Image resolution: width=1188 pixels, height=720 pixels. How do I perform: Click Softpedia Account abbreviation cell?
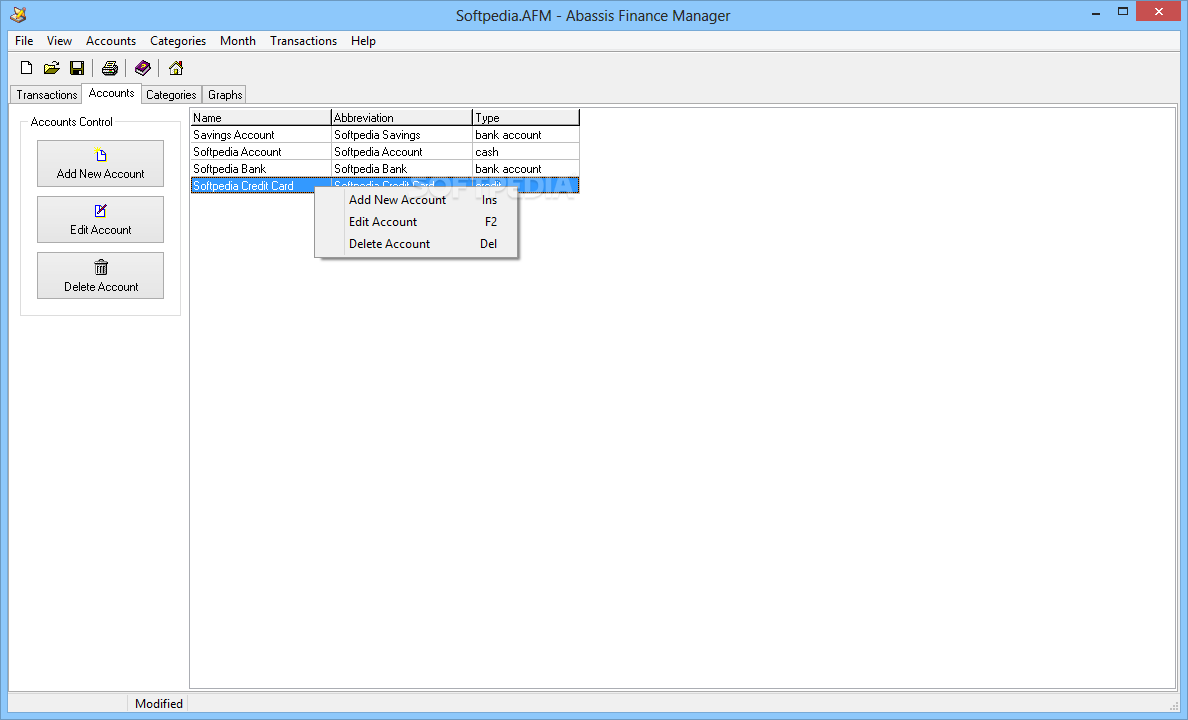click(402, 152)
